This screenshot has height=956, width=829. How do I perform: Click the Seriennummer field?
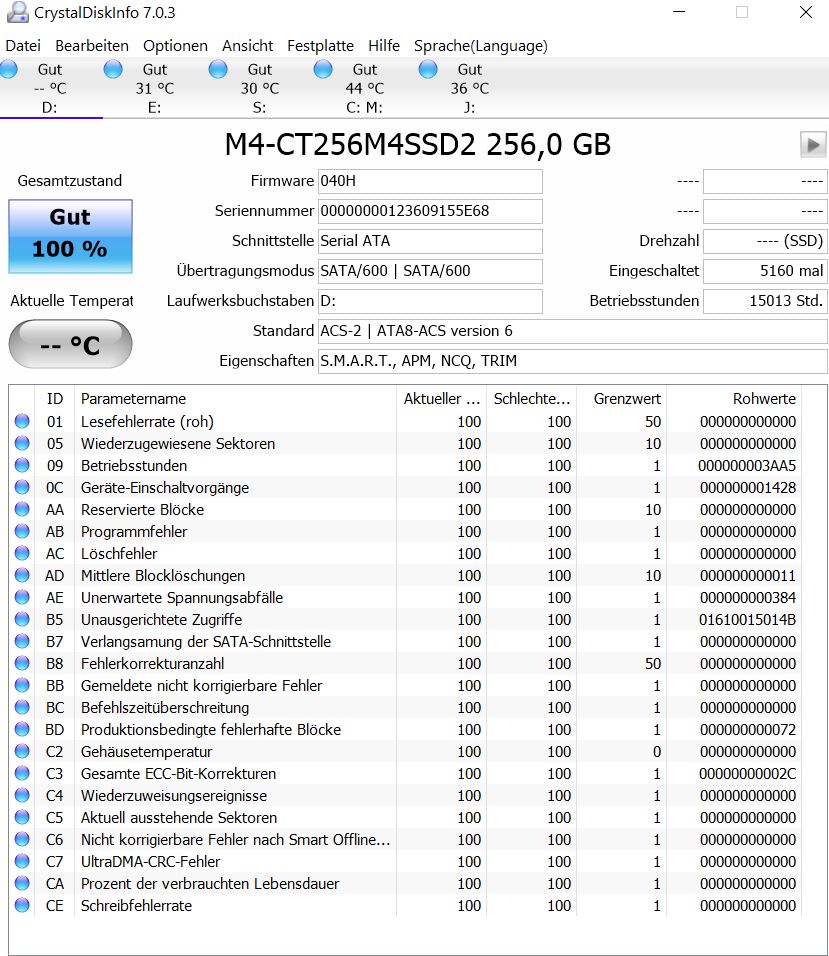tap(430, 211)
